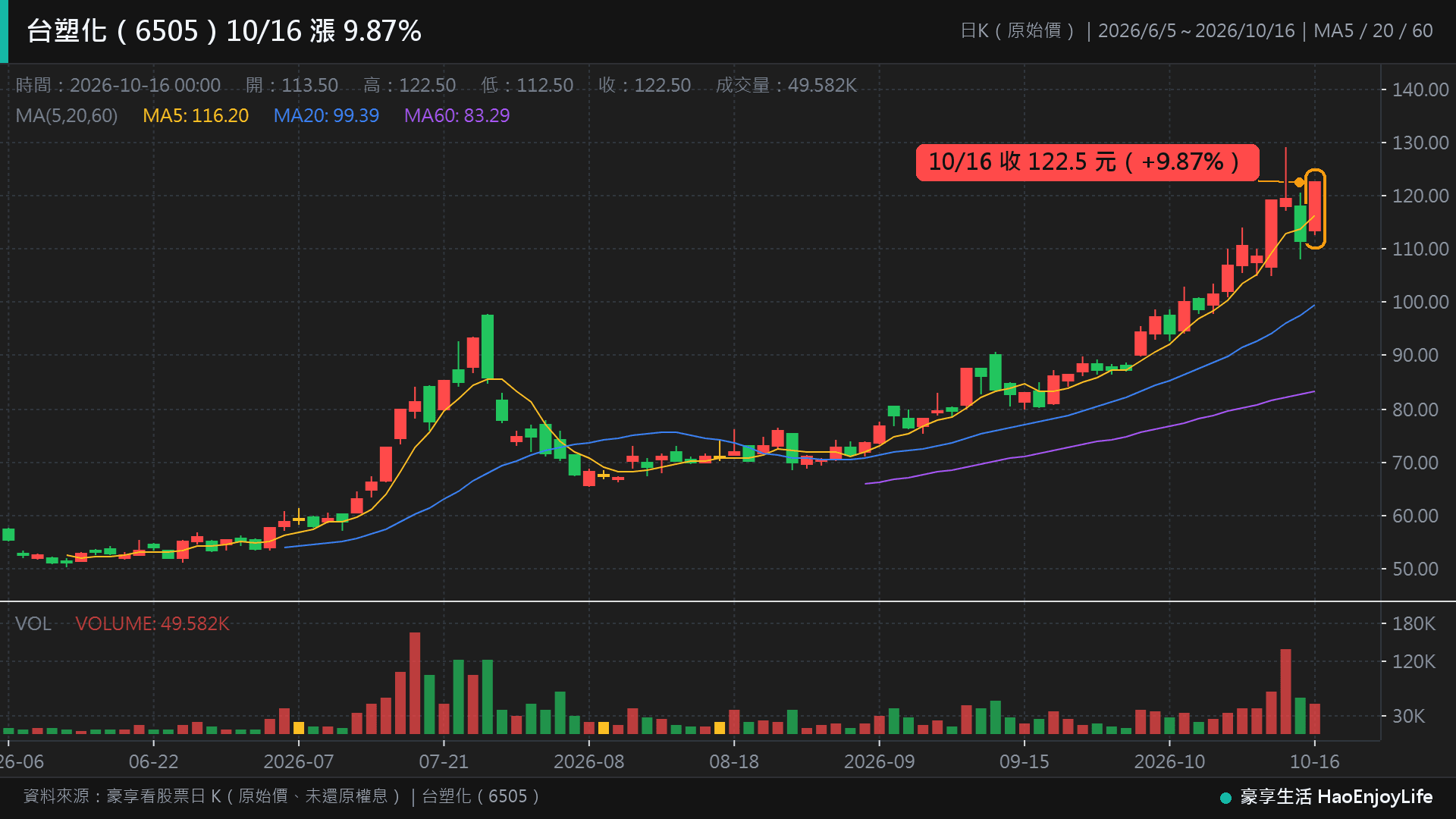Click the 110.00 price axis label

[1420, 249]
